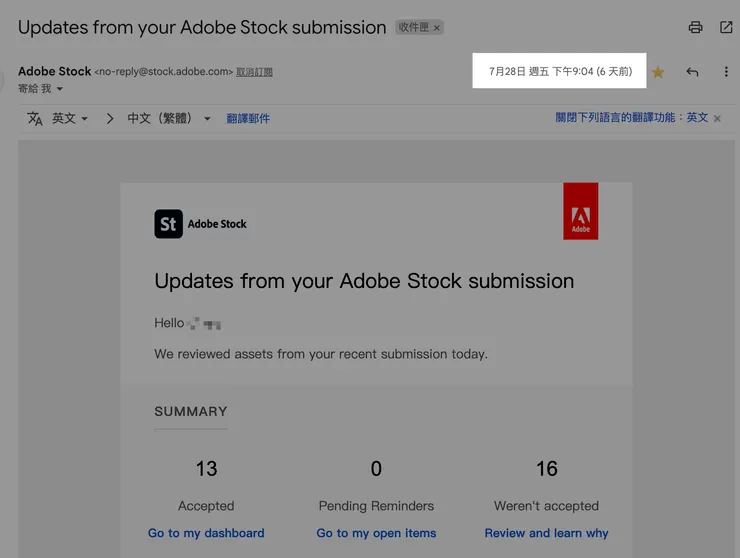Click the Review and learn why link

click(546, 533)
